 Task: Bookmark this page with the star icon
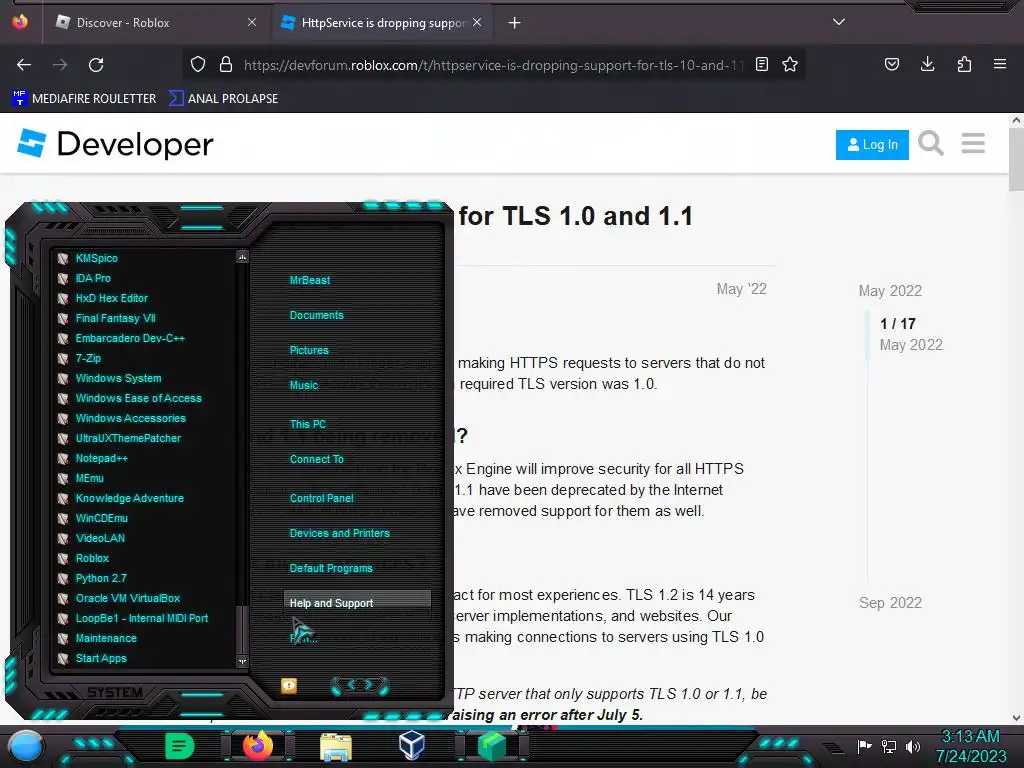coord(790,64)
